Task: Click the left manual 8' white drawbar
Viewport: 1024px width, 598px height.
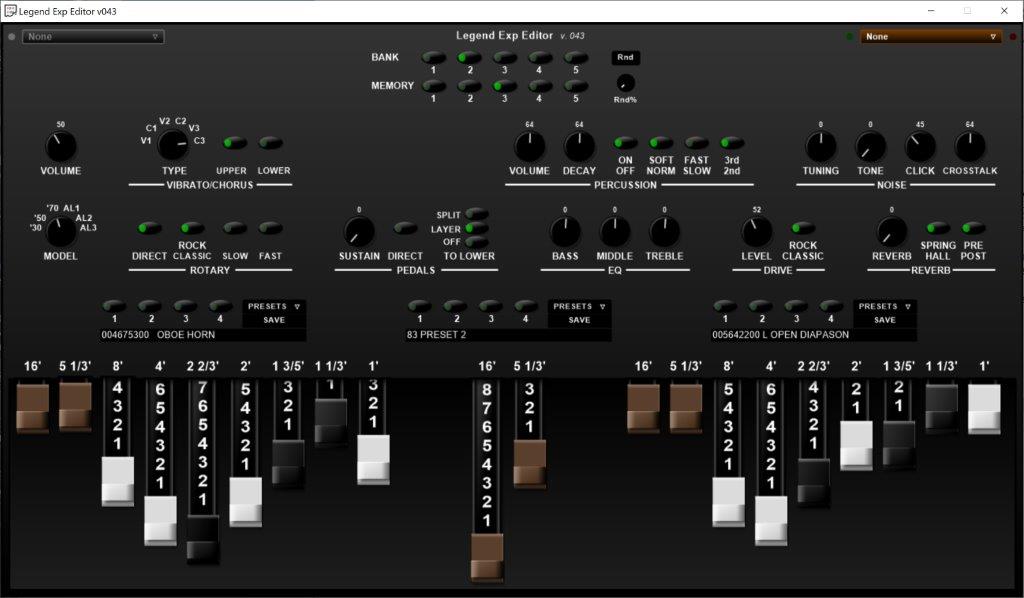Action: pos(118,482)
